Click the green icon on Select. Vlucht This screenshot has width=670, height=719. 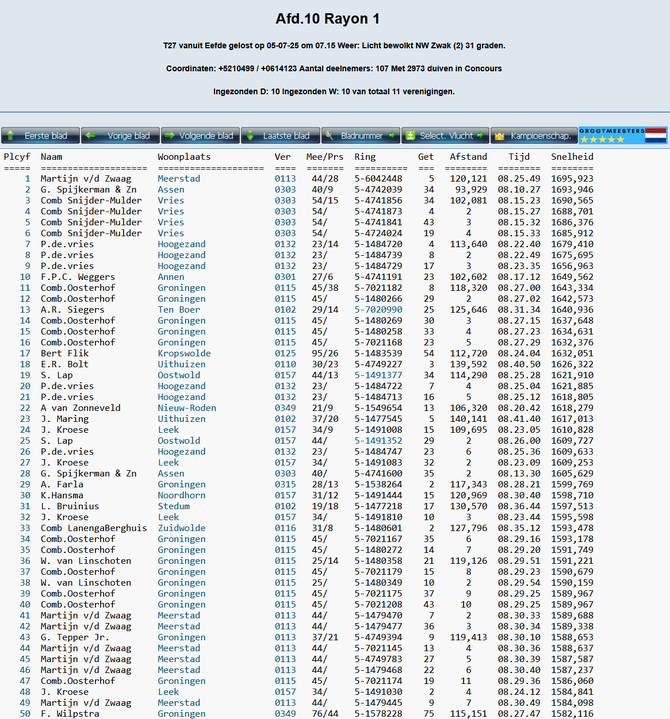pyautogui.click(x=410, y=136)
